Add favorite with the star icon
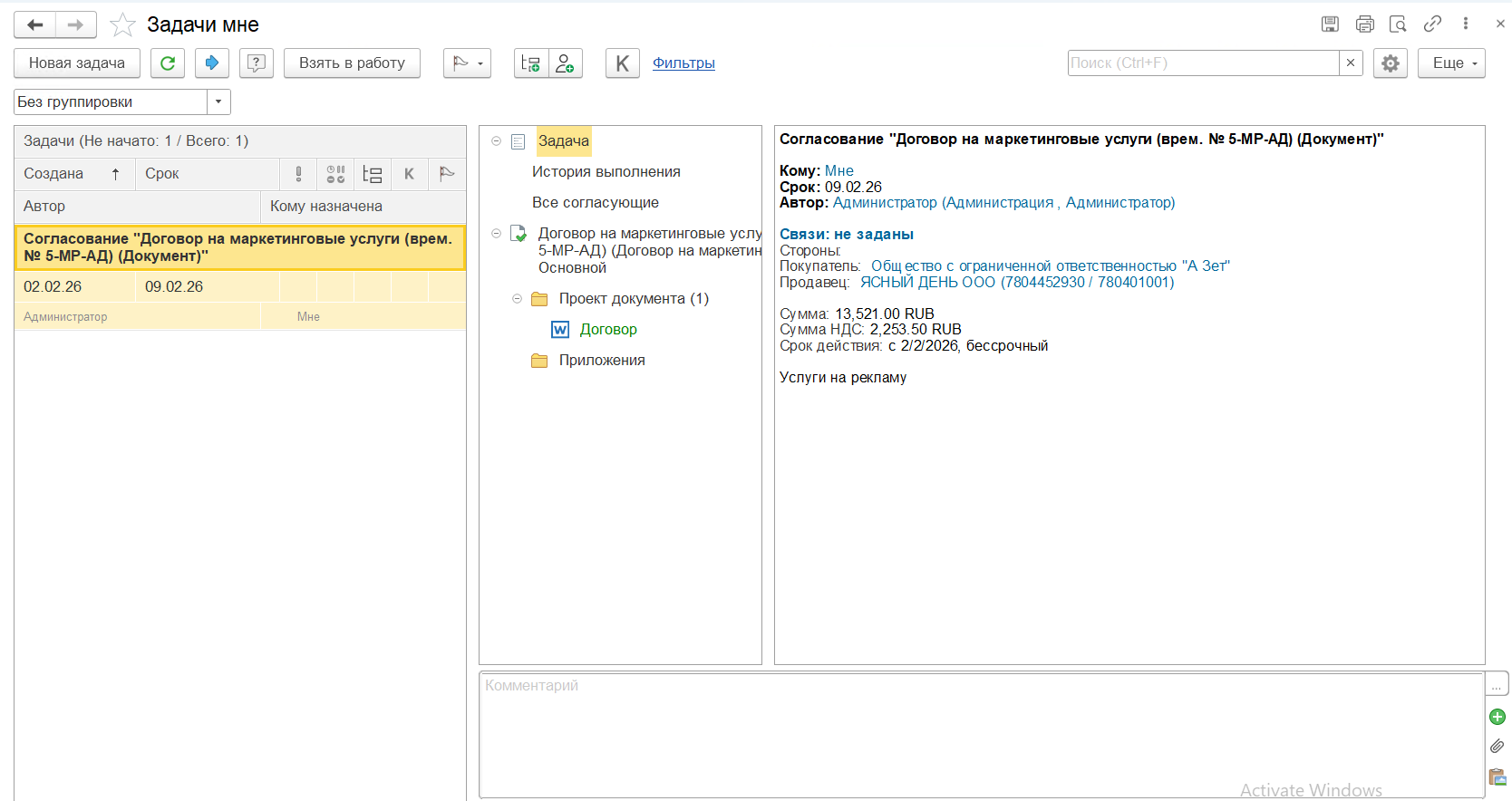The image size is (1512, 801). point(122,25)
